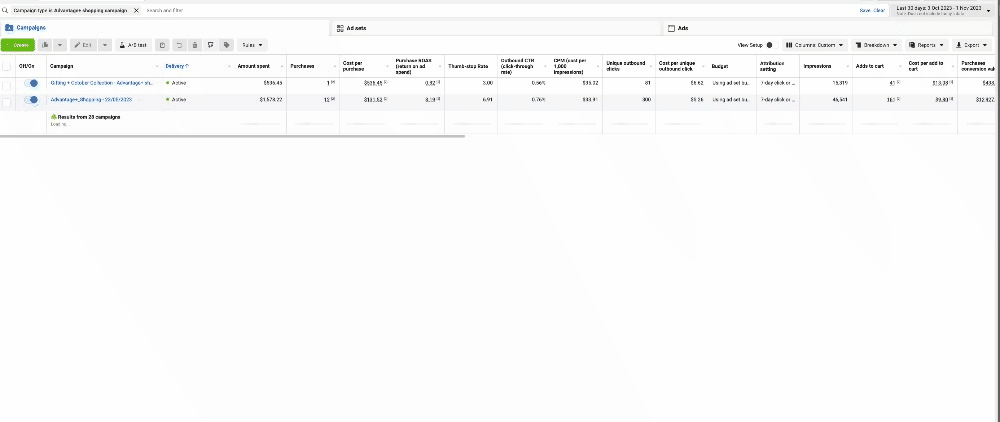Image resolution: width=1000 pixels, height=422 pixels.
Task: Open the Export dropdown
Action: click(x=972, y=45)
